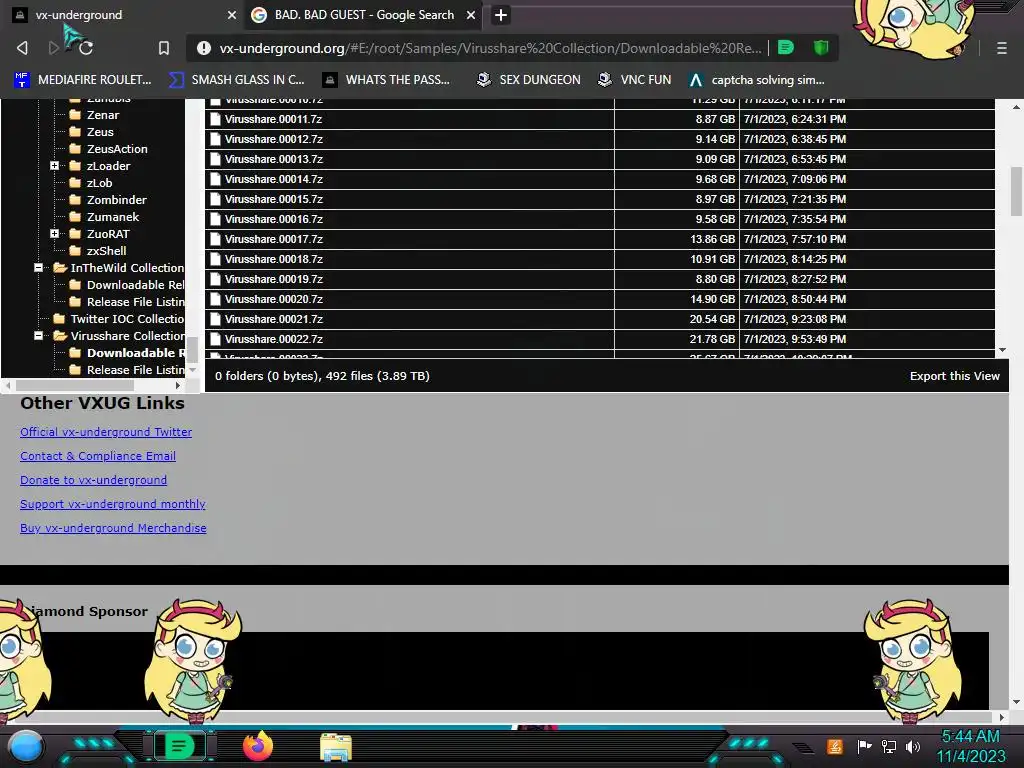
Task: Click the folder tree horizontal scrollbar
Action: point(74,385)
